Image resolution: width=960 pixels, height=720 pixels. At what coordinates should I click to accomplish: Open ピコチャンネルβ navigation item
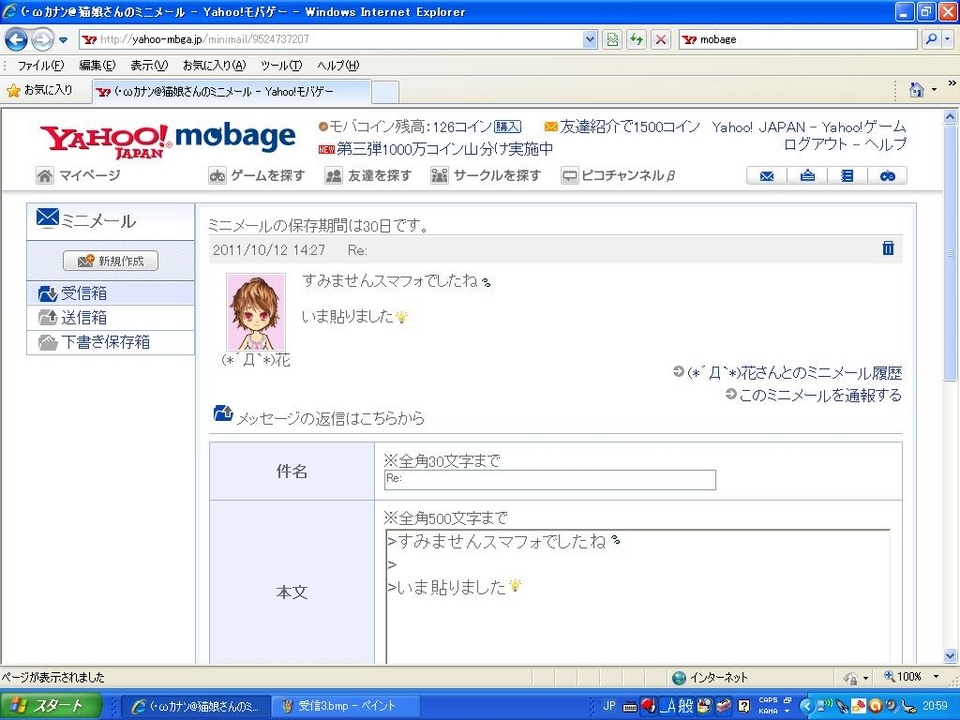pyautogui.click(x=618, y=176)
